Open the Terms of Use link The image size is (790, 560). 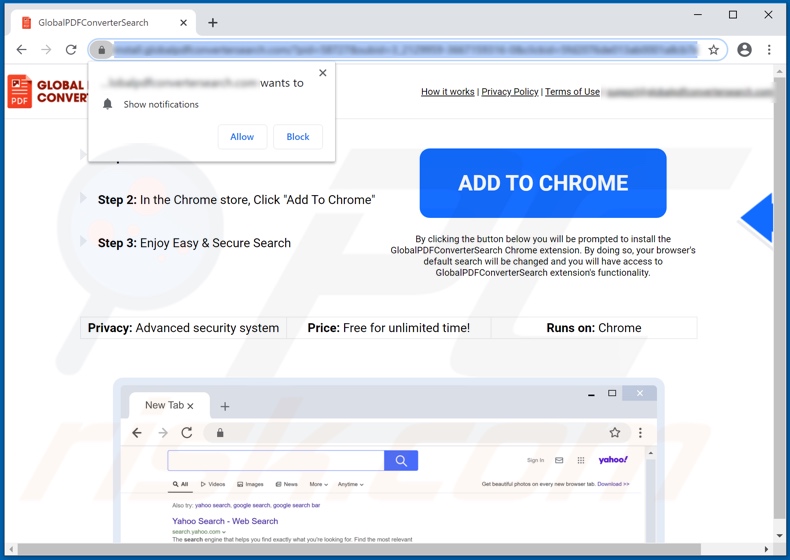572,92
